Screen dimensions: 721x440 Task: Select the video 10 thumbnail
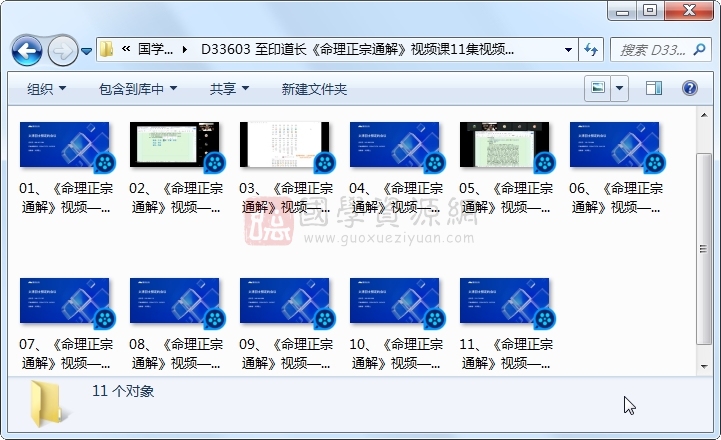[x=394, y=301]
